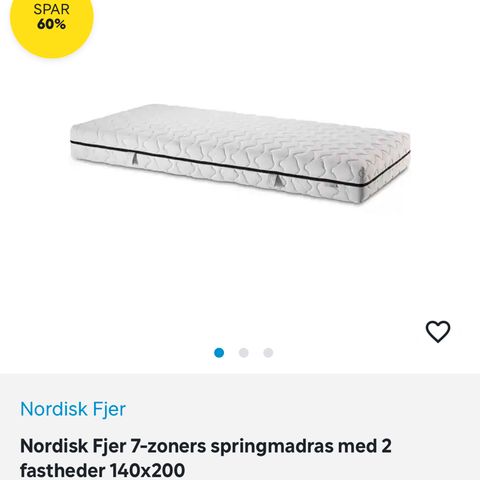Select the first blue carousel dot
Viewport: 480px width, 480px height.
pyautogui.click(x=219, y=353)
